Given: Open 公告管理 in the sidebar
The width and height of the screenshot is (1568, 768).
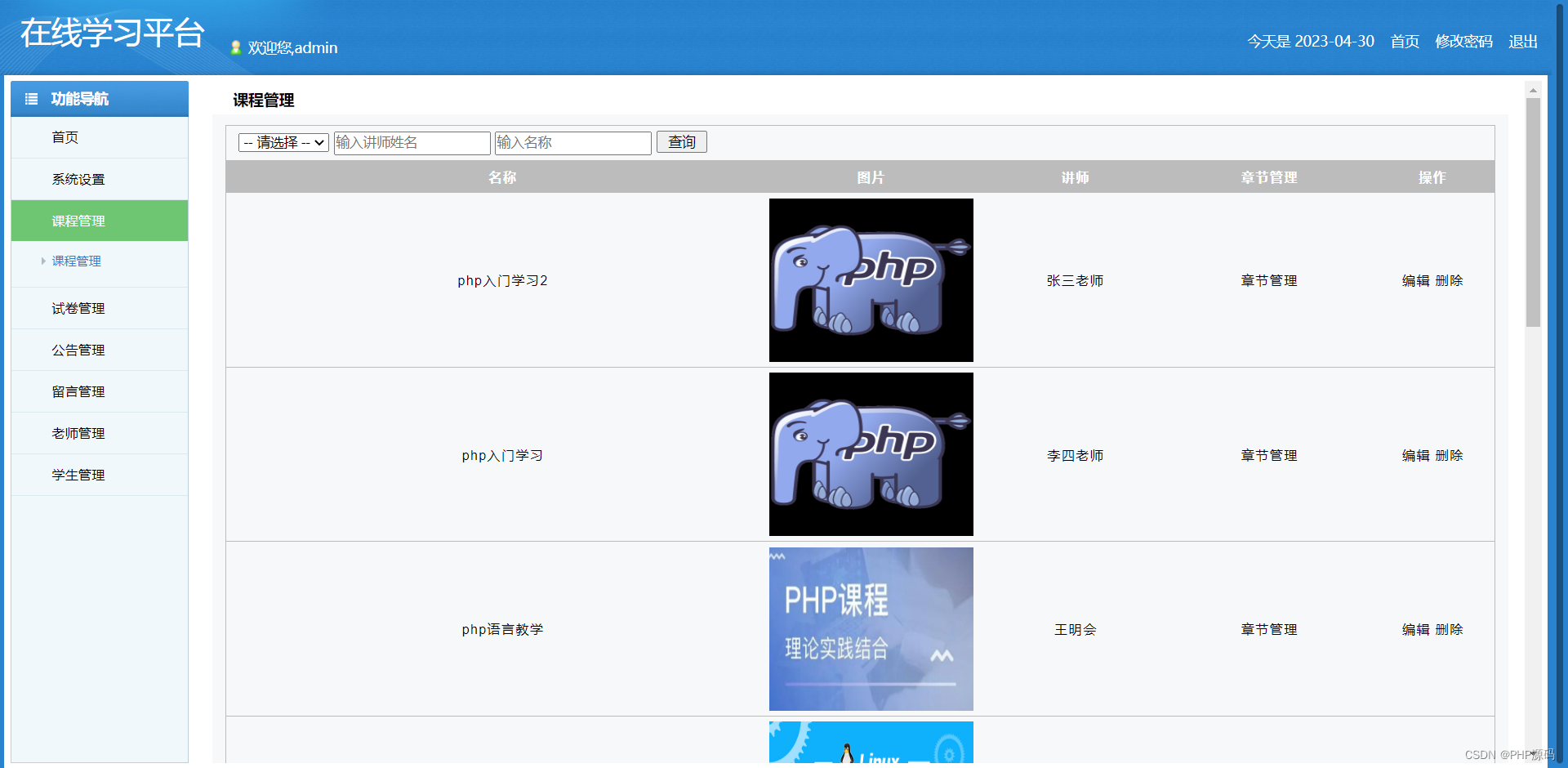Looking at the screenshot, I should tap(100, 350).
